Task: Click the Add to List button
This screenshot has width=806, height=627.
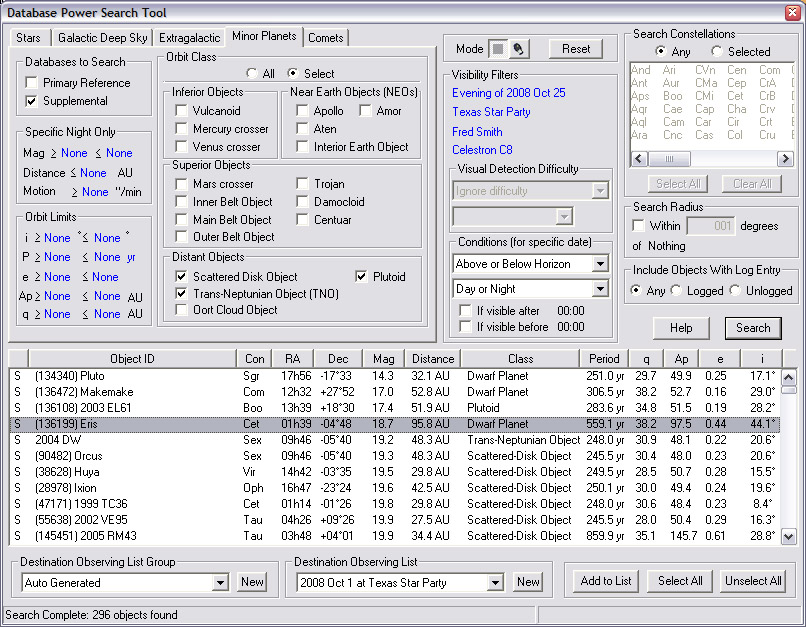Action: pos(606,581)
